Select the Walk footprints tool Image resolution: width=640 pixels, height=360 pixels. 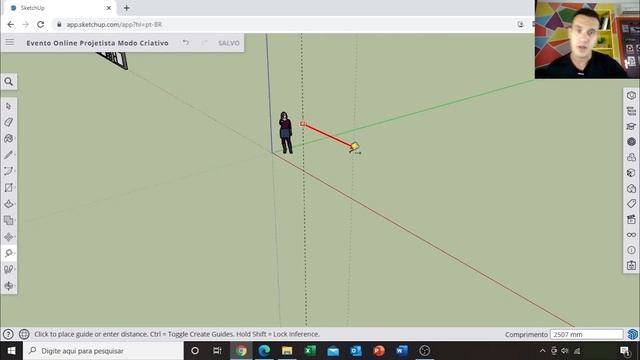(9, 269)
